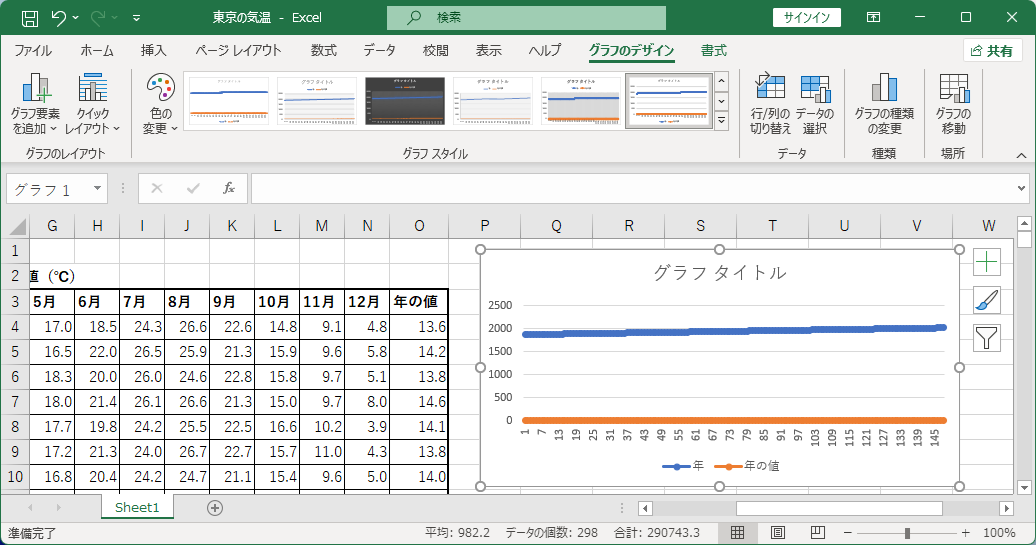Click the zoom in plus button

tap(966, 532)
